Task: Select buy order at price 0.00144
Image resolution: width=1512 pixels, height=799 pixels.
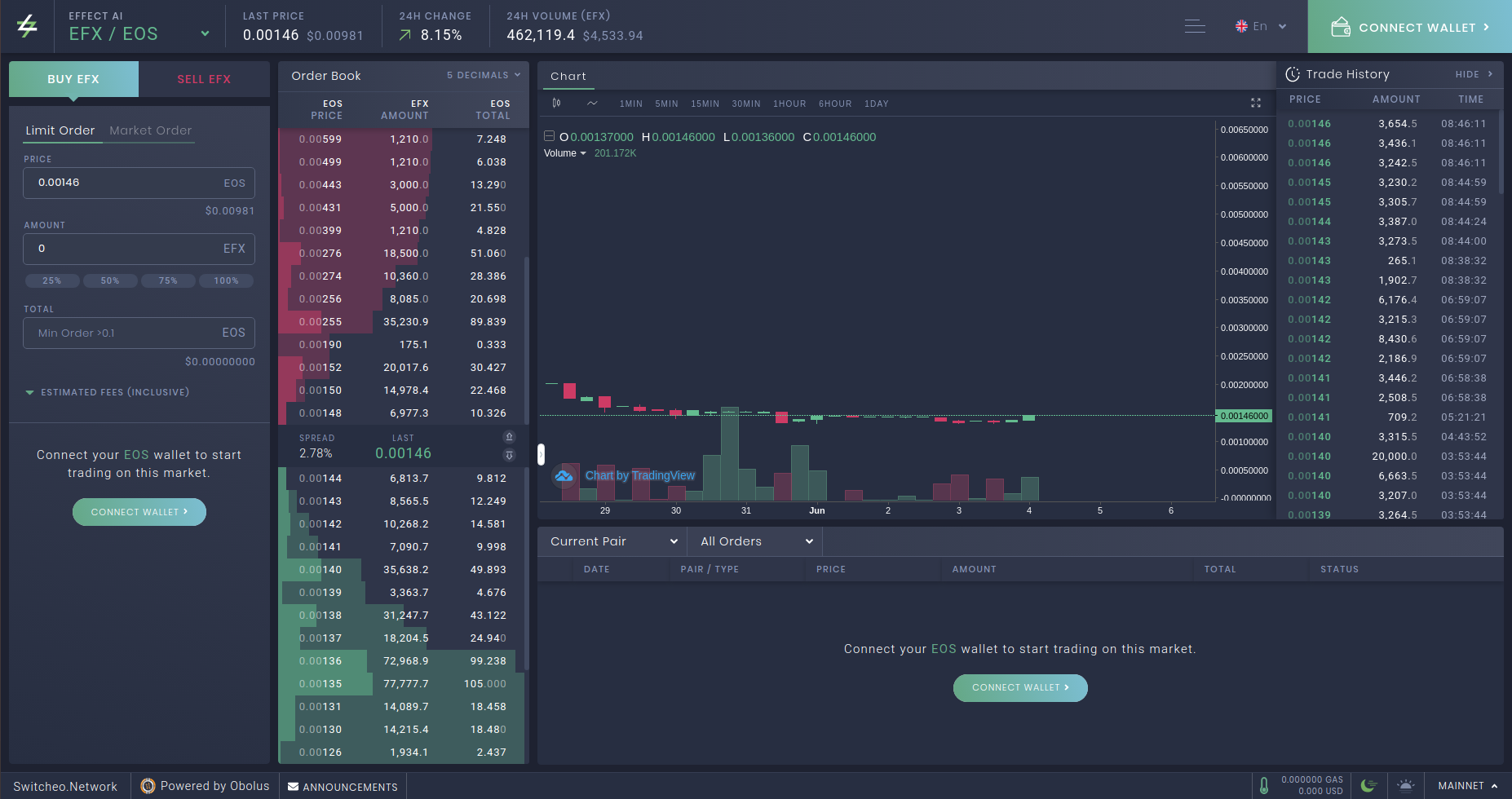Action: coord(403,479)
